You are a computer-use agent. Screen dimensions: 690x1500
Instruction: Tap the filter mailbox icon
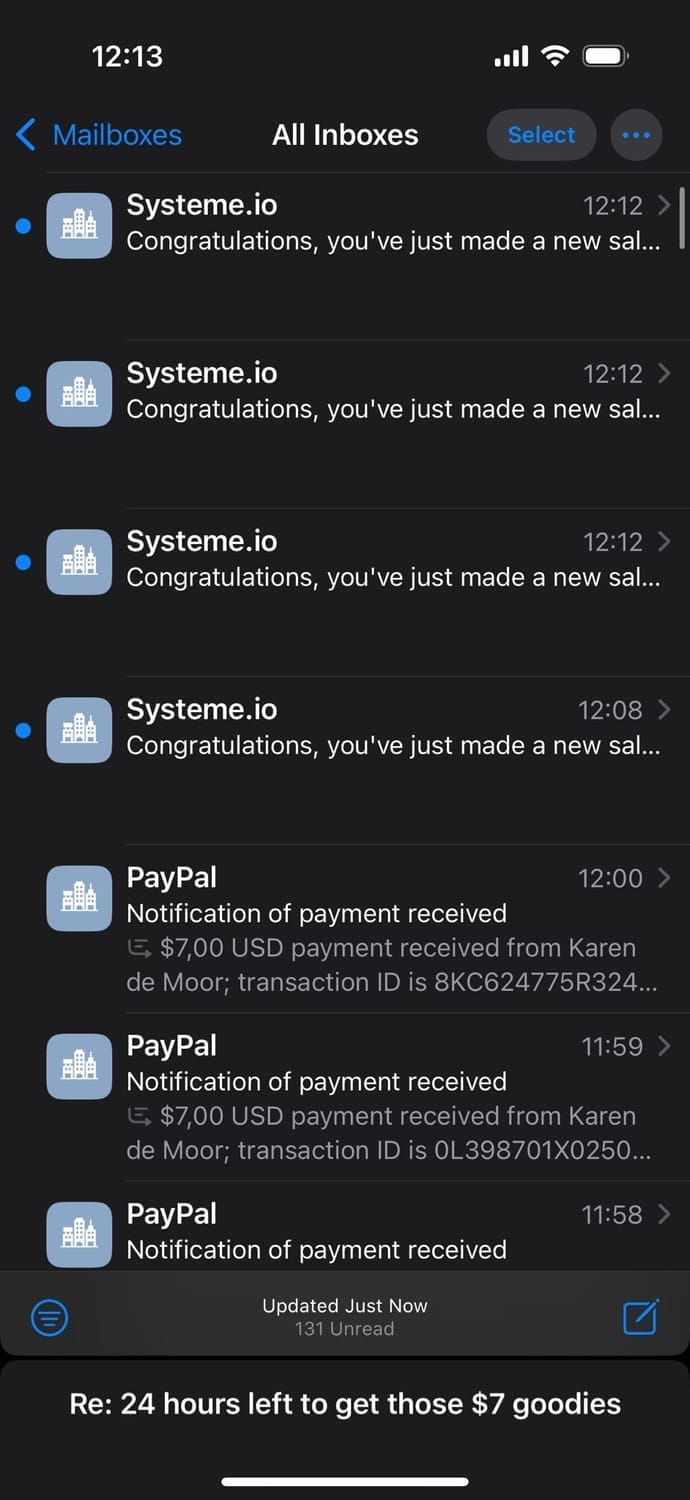50,1317
